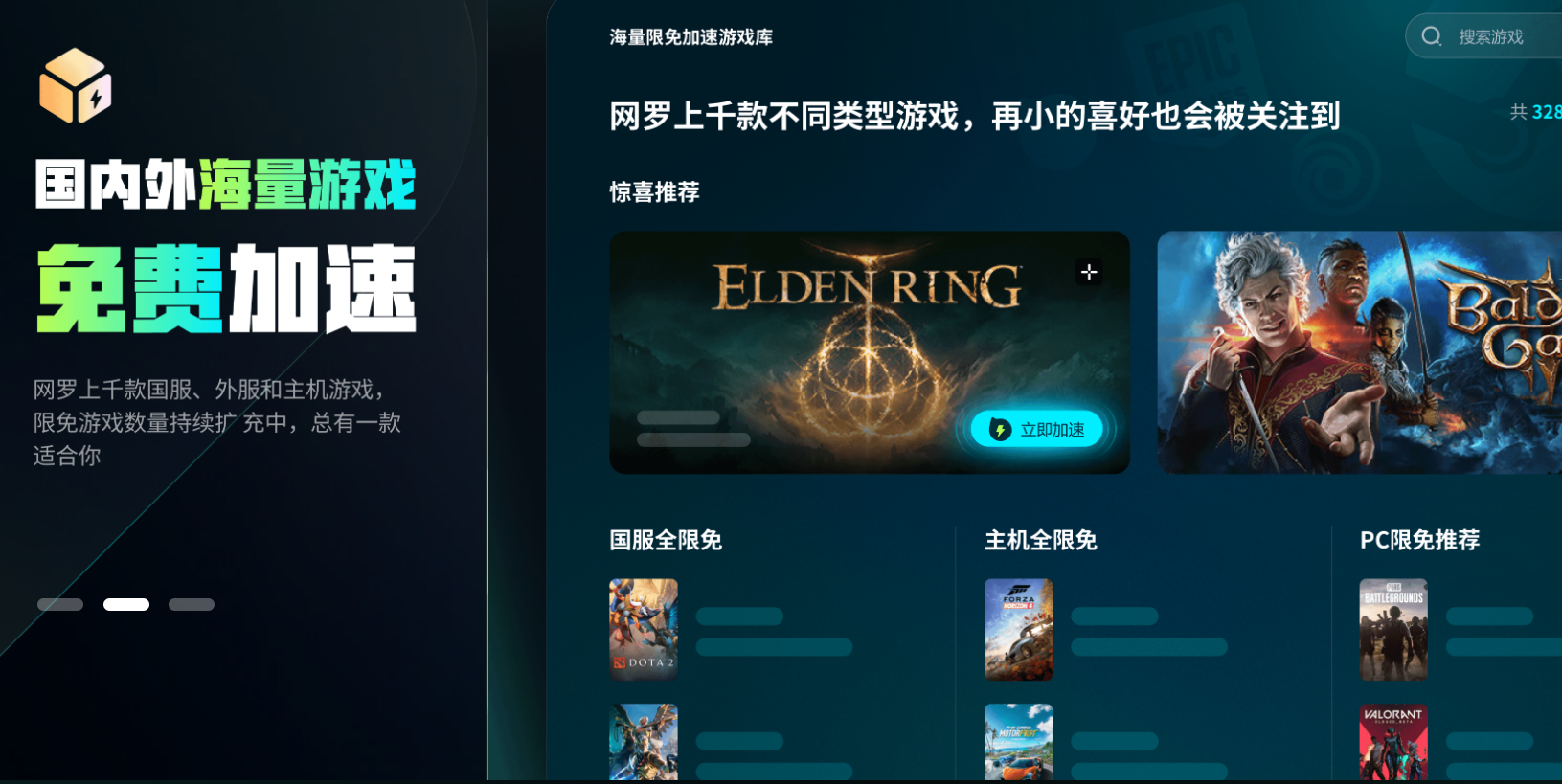Open The Crew Motorfest cover
The width and height of the screenshot is (1562, 784).
point(1019,743)
